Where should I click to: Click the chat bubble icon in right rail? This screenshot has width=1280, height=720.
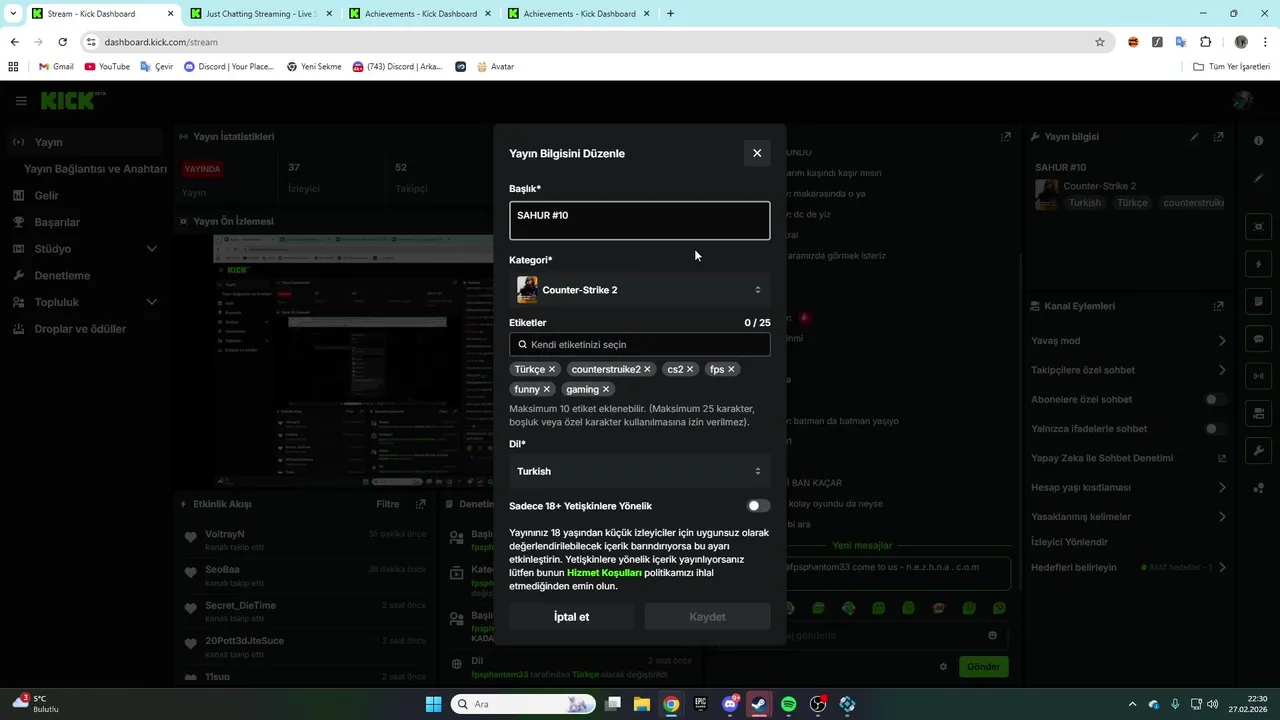coord(1258,339)
